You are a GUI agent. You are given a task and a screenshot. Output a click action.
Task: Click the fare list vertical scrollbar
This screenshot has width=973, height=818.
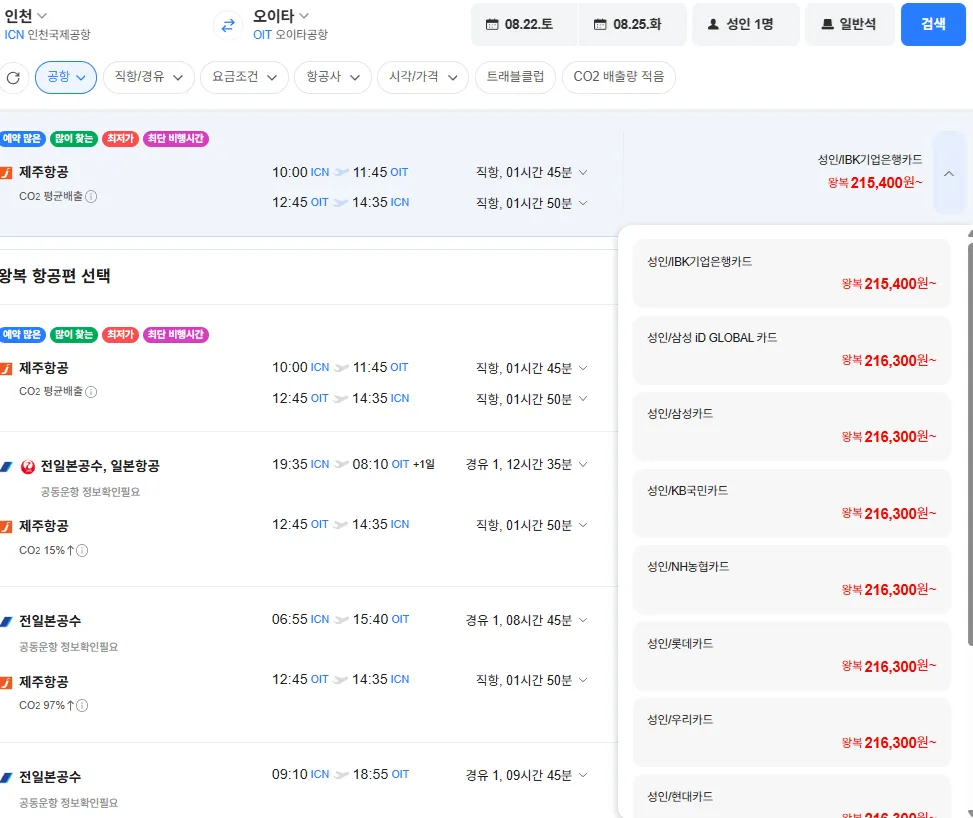tap(970, 444)
